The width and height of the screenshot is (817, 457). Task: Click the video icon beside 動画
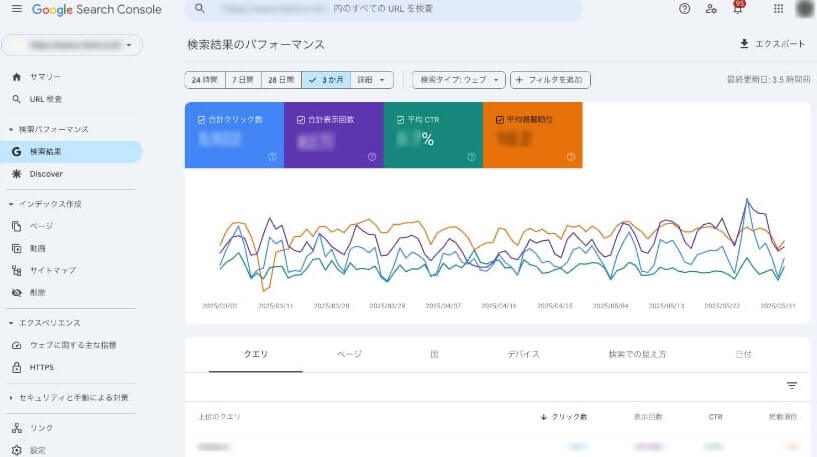click(17, 249)
